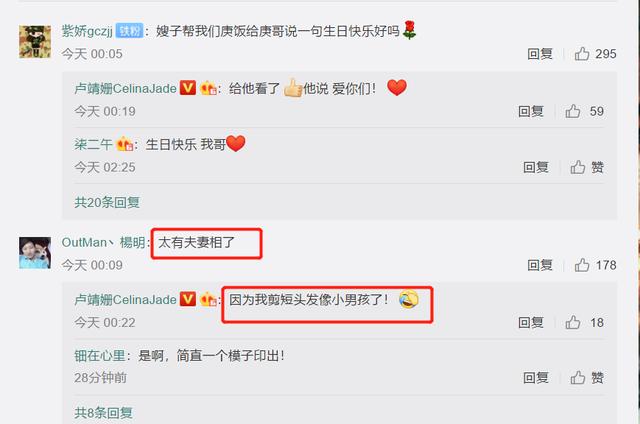This screenshot has width=640, height=424.
Task: Expand all 8 replies (共8条回复)
Action: [103, 413]
